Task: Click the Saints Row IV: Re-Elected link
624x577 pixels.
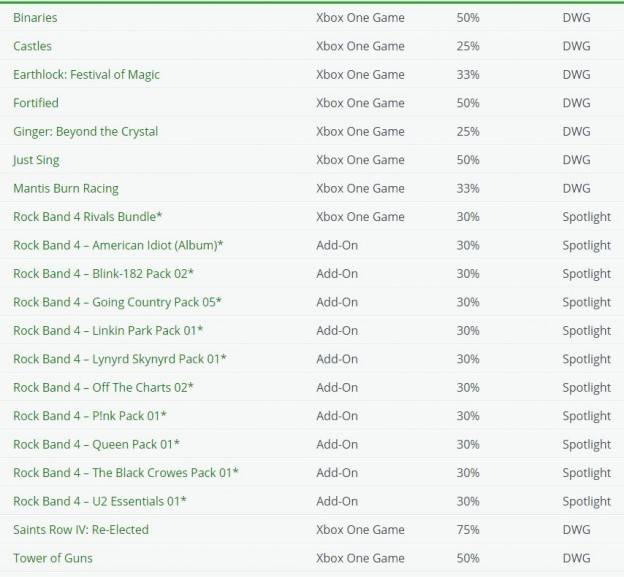Action: pyautogui.click(x=81, y=530)
